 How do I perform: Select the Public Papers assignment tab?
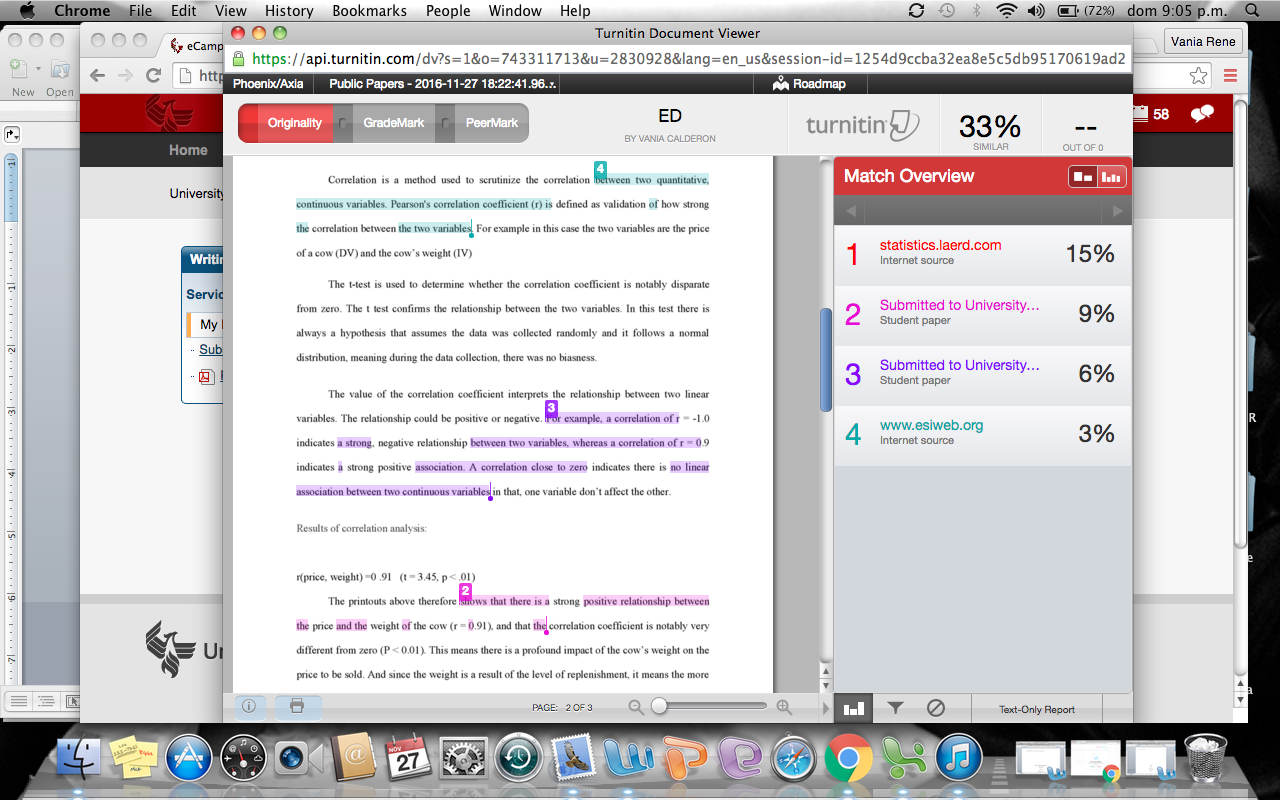click(x=443, y=84)
